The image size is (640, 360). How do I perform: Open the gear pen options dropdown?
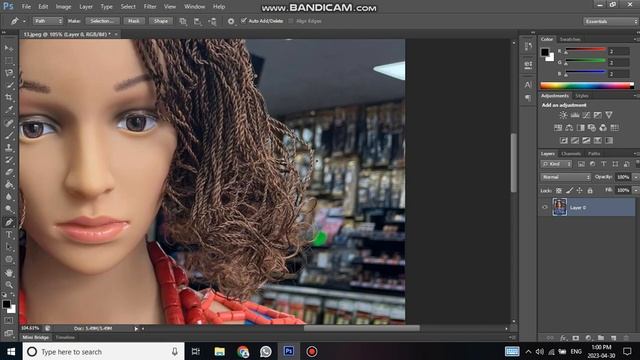point(231,21)
